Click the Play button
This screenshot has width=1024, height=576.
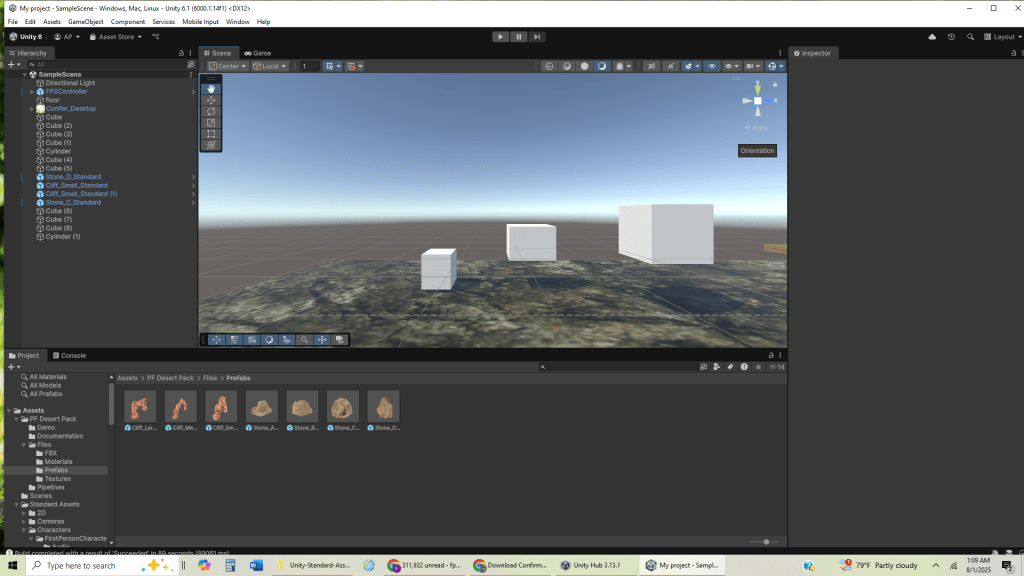[x=500, y=37]
